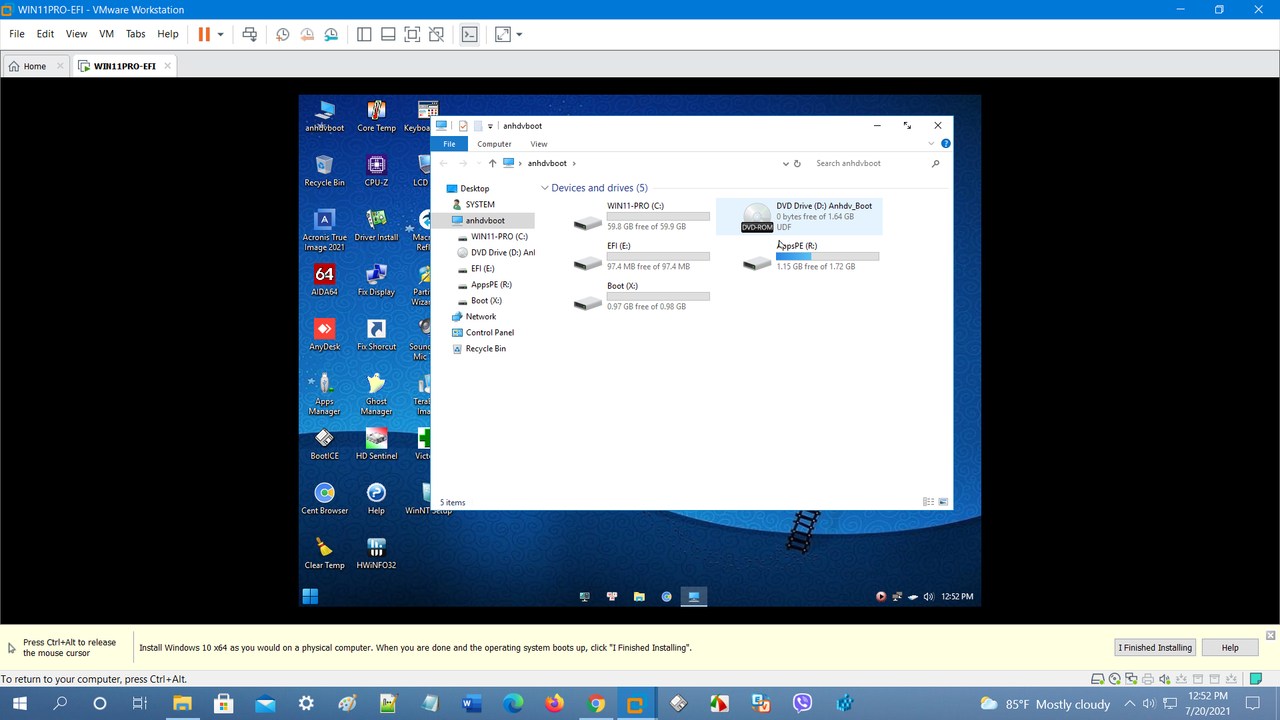Select EFI (E:) in navigation tree
Screen dimensions: 1280x720
coord(483,268)
